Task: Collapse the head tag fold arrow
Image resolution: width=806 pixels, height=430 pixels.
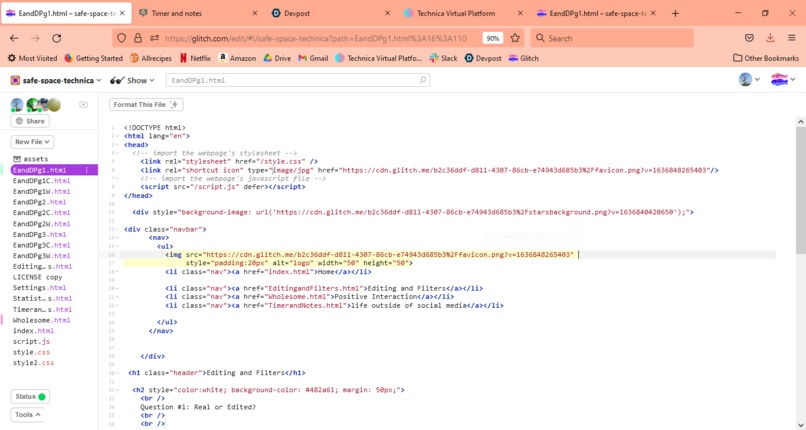Action: click(x=117, y=145)
